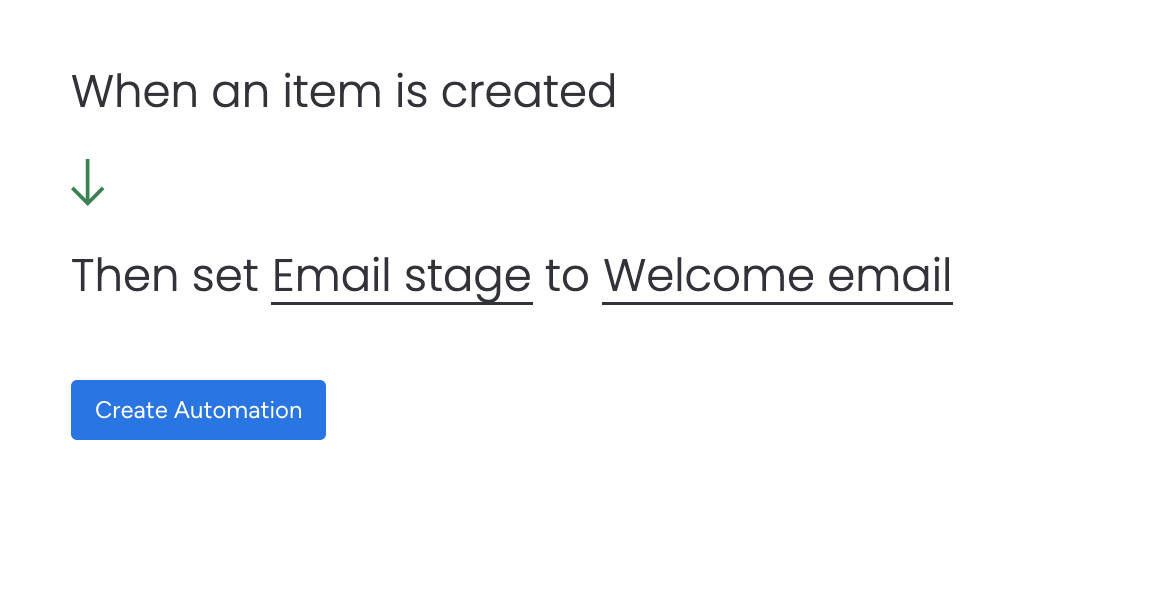Select the 'When an item is created' trigger text
Viewport: 1156px width, 598px height.
(344, 92)
